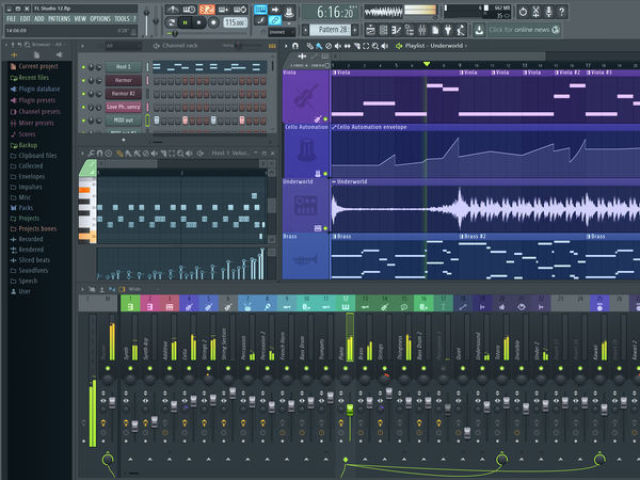The width and height of the screenshot is (640, 480).
Task: Open the piano roll options arrow menu
Action: [x=83, y=153]
